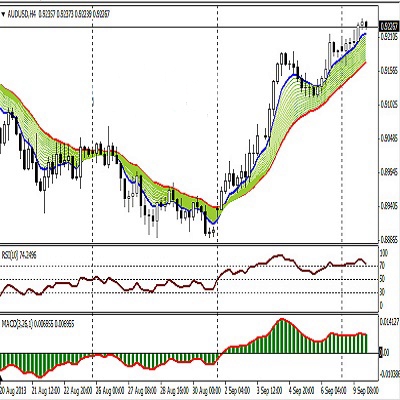Click the 26 Aug 00:00 time axis label
The width and height of the screenshot is (400, 400).
pos(110,390)
